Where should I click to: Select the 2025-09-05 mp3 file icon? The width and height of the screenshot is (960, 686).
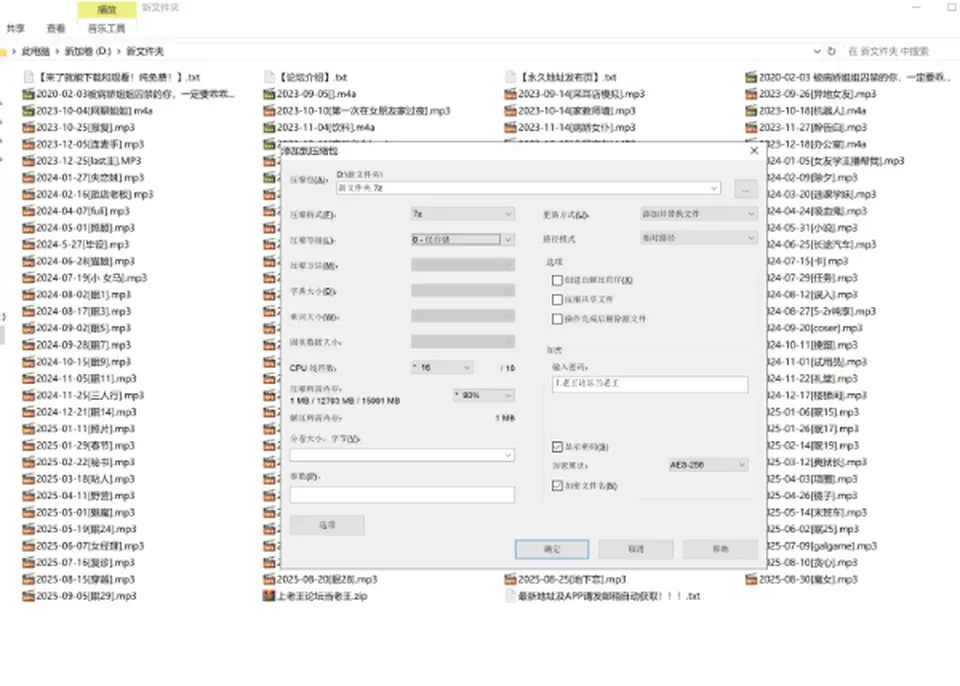[28, 596]
